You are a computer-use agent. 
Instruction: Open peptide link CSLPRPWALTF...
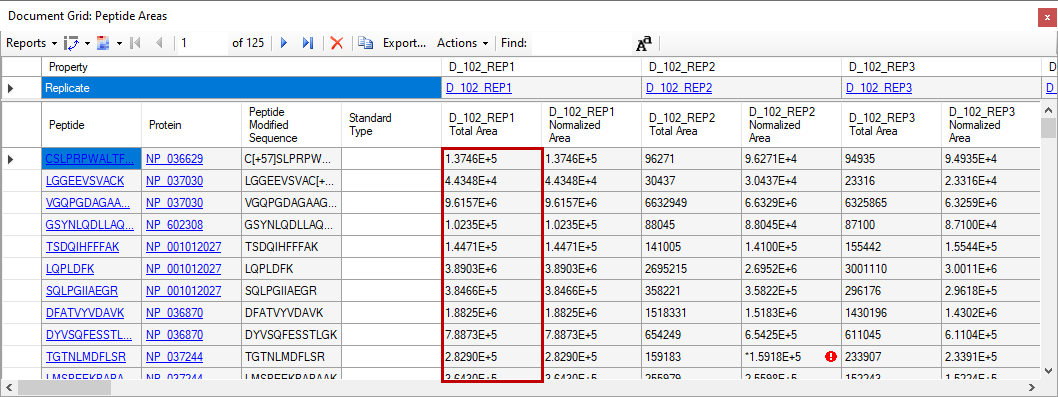coord(90,159)
